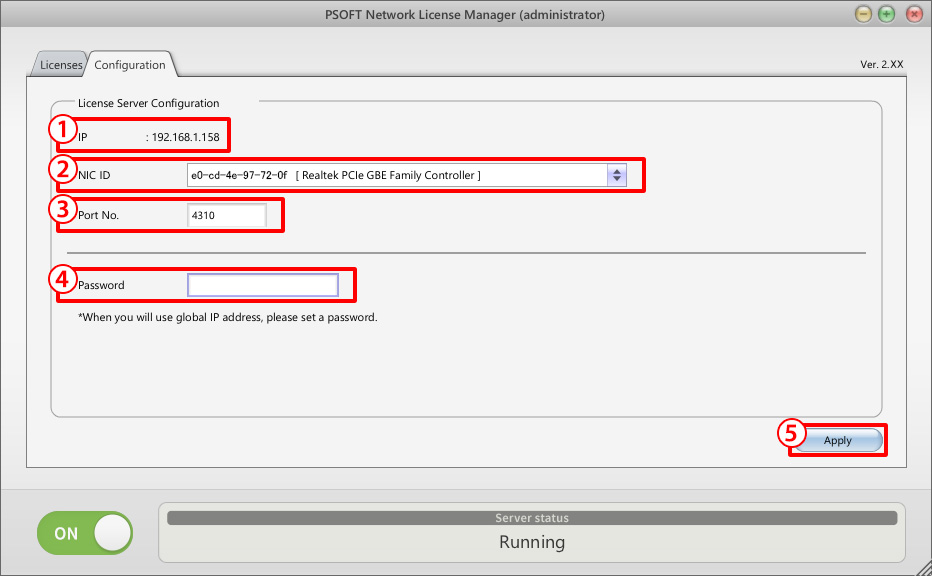Click the red circled number 5 marker

point(792,433)
